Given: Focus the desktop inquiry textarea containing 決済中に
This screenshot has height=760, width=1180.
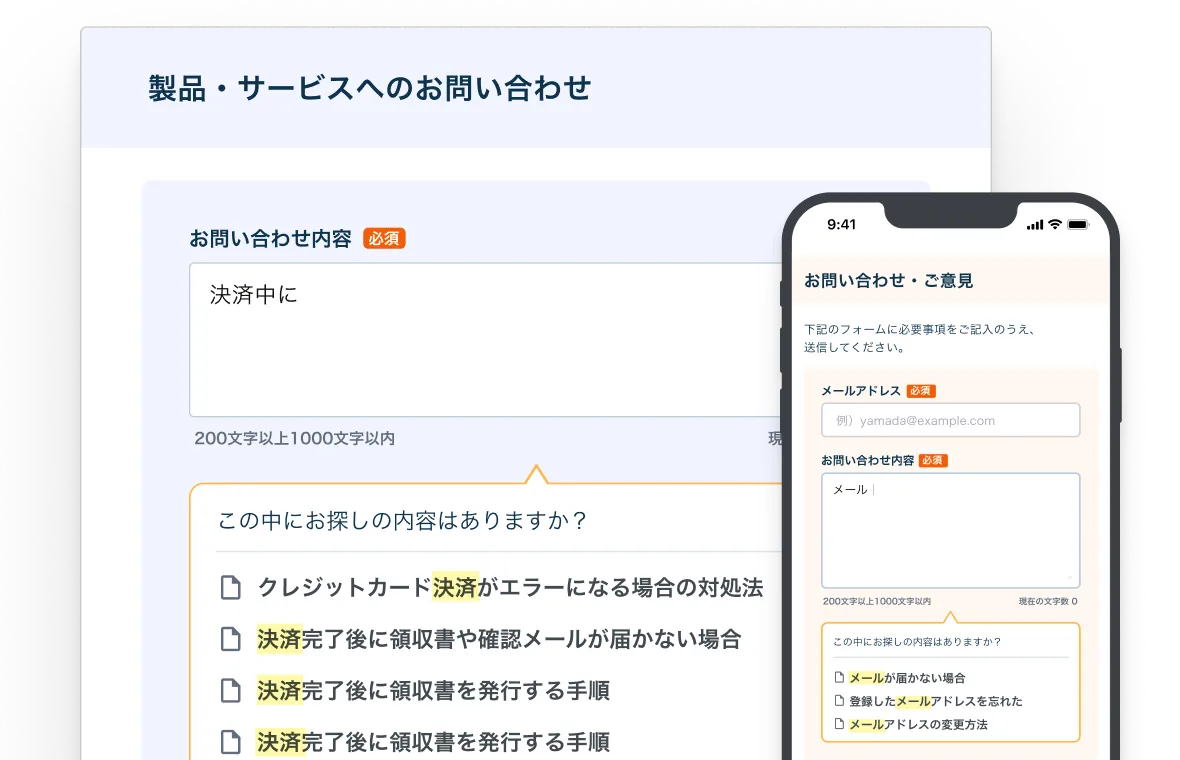Looking at the screenshot, I should coord(480,340).
